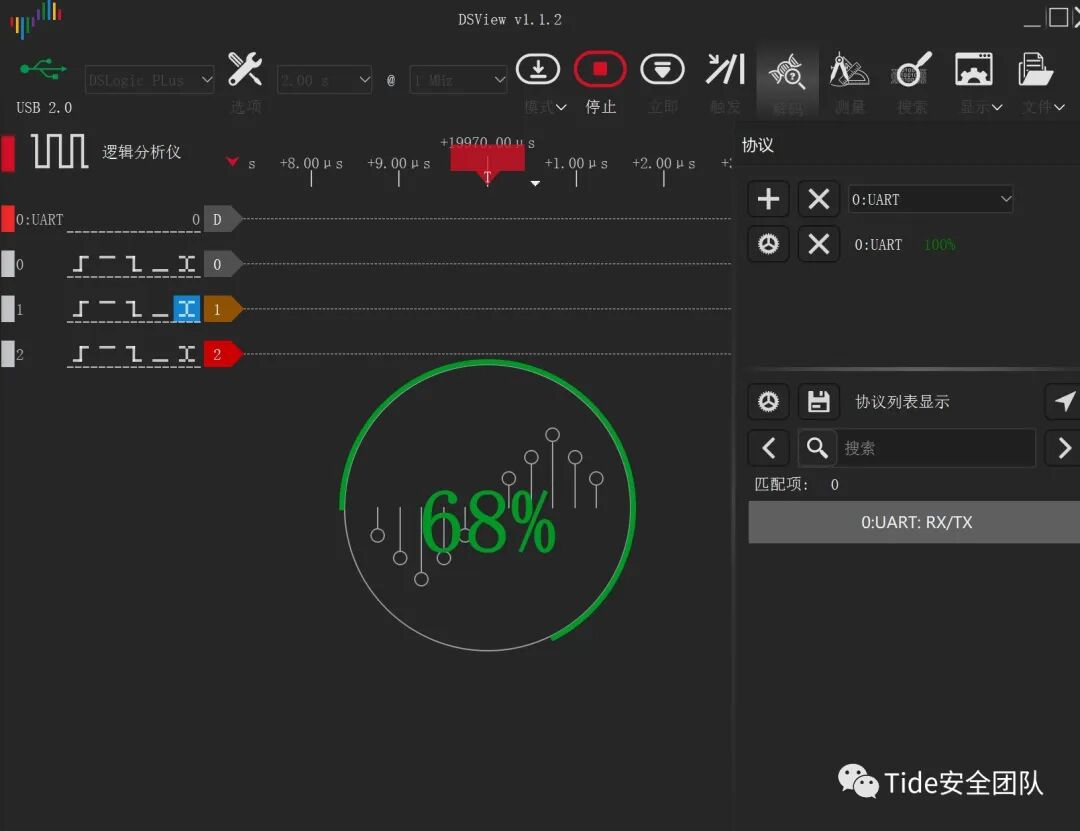This screenshot has height=831, width=1080.
Task: Click the USB 2.0 connection icon
Action: 43,69
